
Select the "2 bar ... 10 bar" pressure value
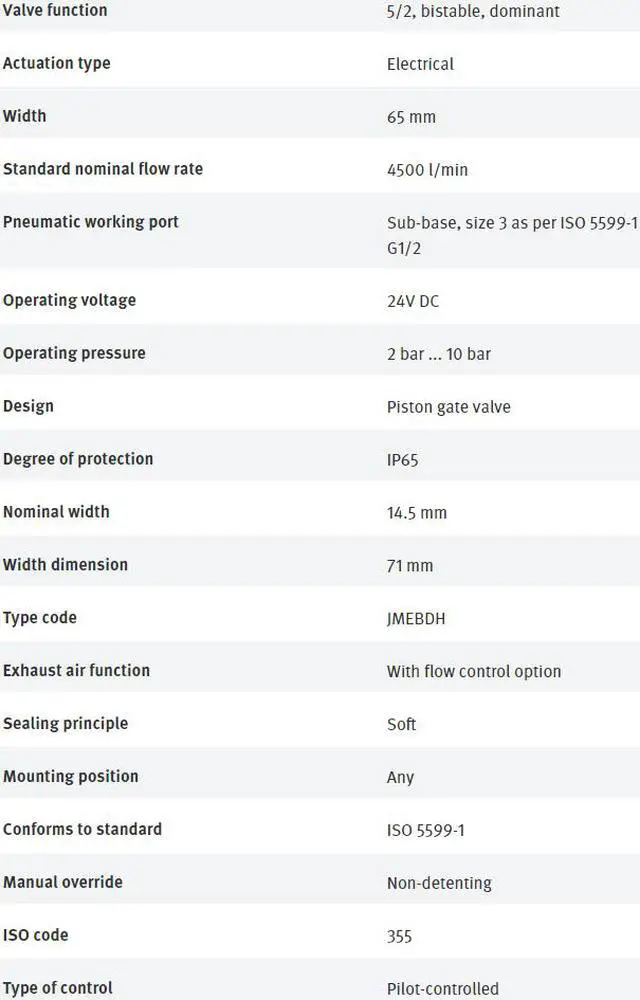pyautogui.click(x=439, y=354)
